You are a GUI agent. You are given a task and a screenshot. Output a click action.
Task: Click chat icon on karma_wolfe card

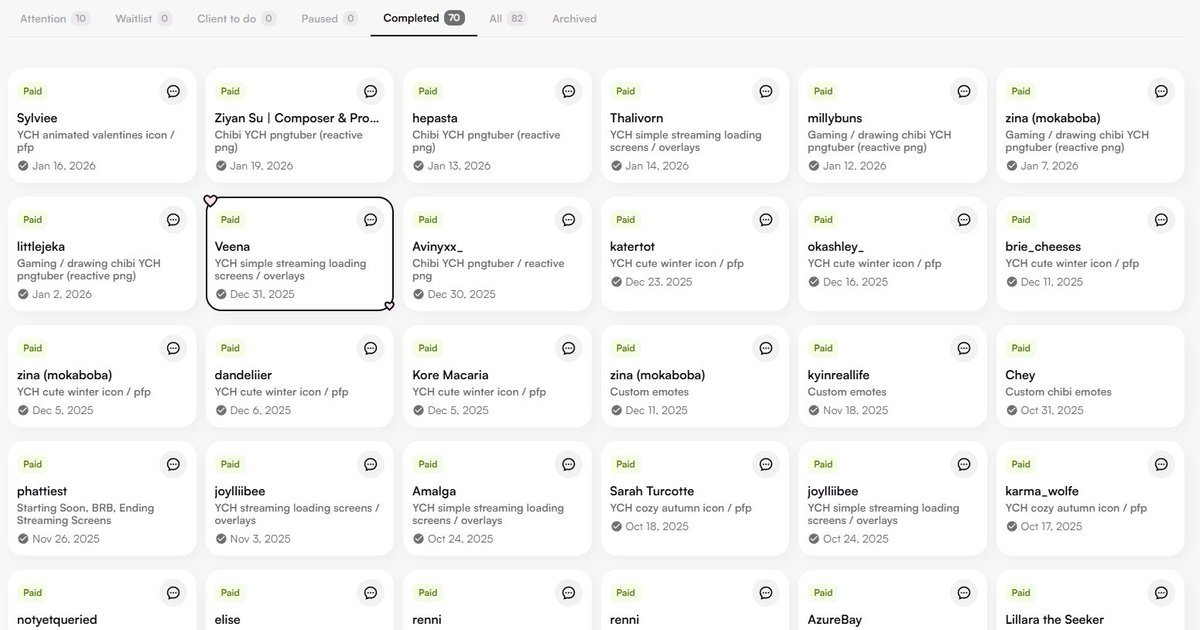coord(1161,464)
